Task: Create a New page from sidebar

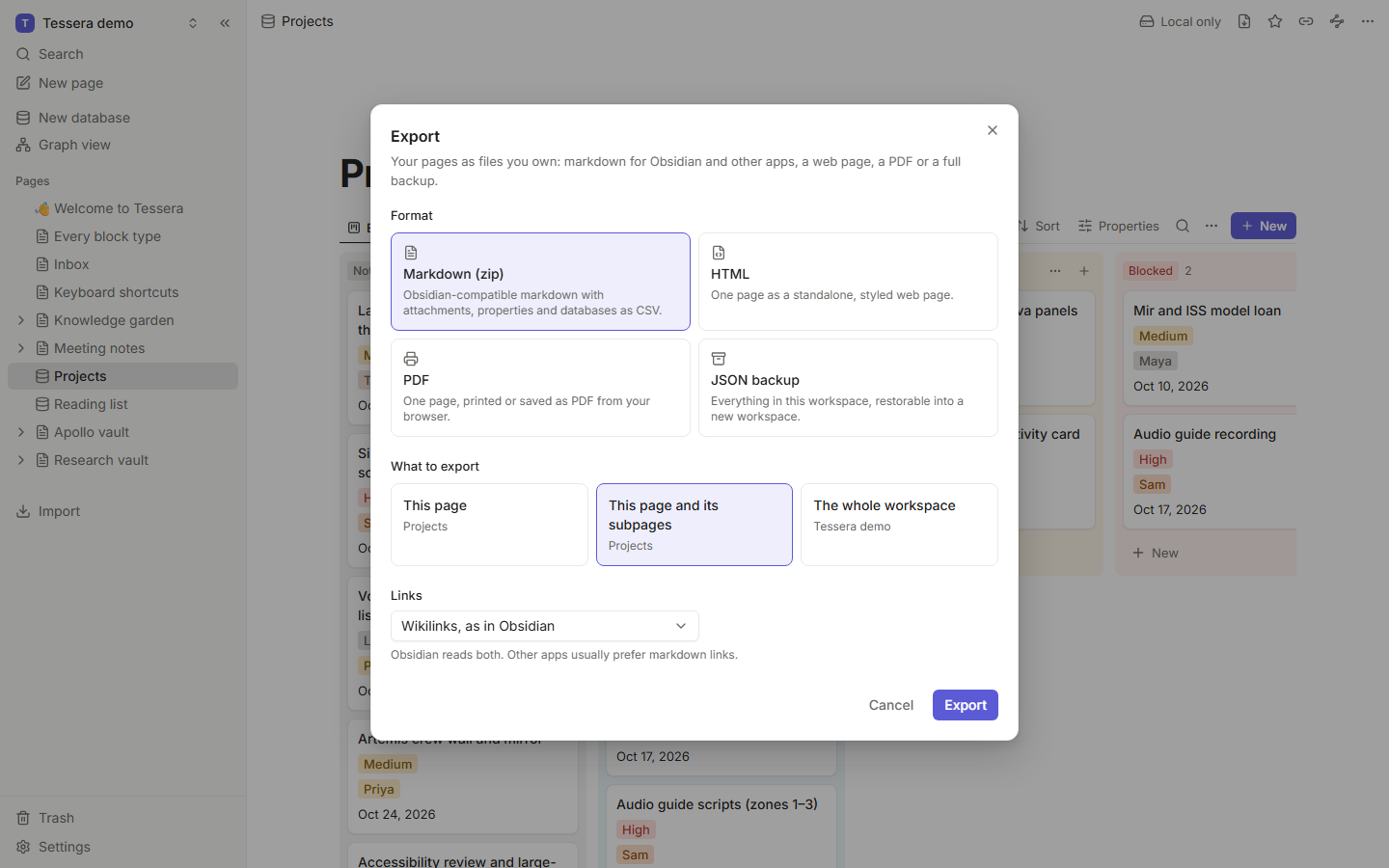Action: (x=123, y=83)
